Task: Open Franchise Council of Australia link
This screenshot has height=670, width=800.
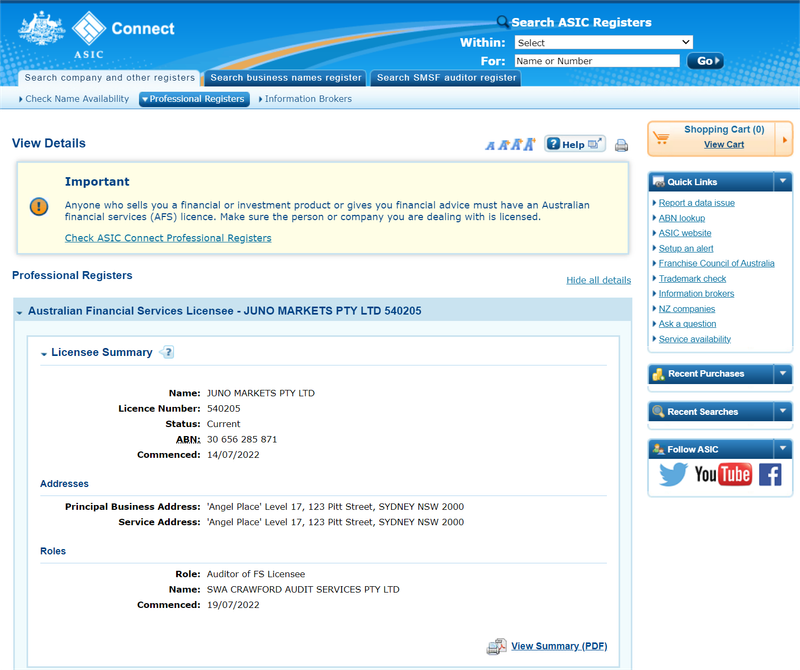Action: point(716,263)
